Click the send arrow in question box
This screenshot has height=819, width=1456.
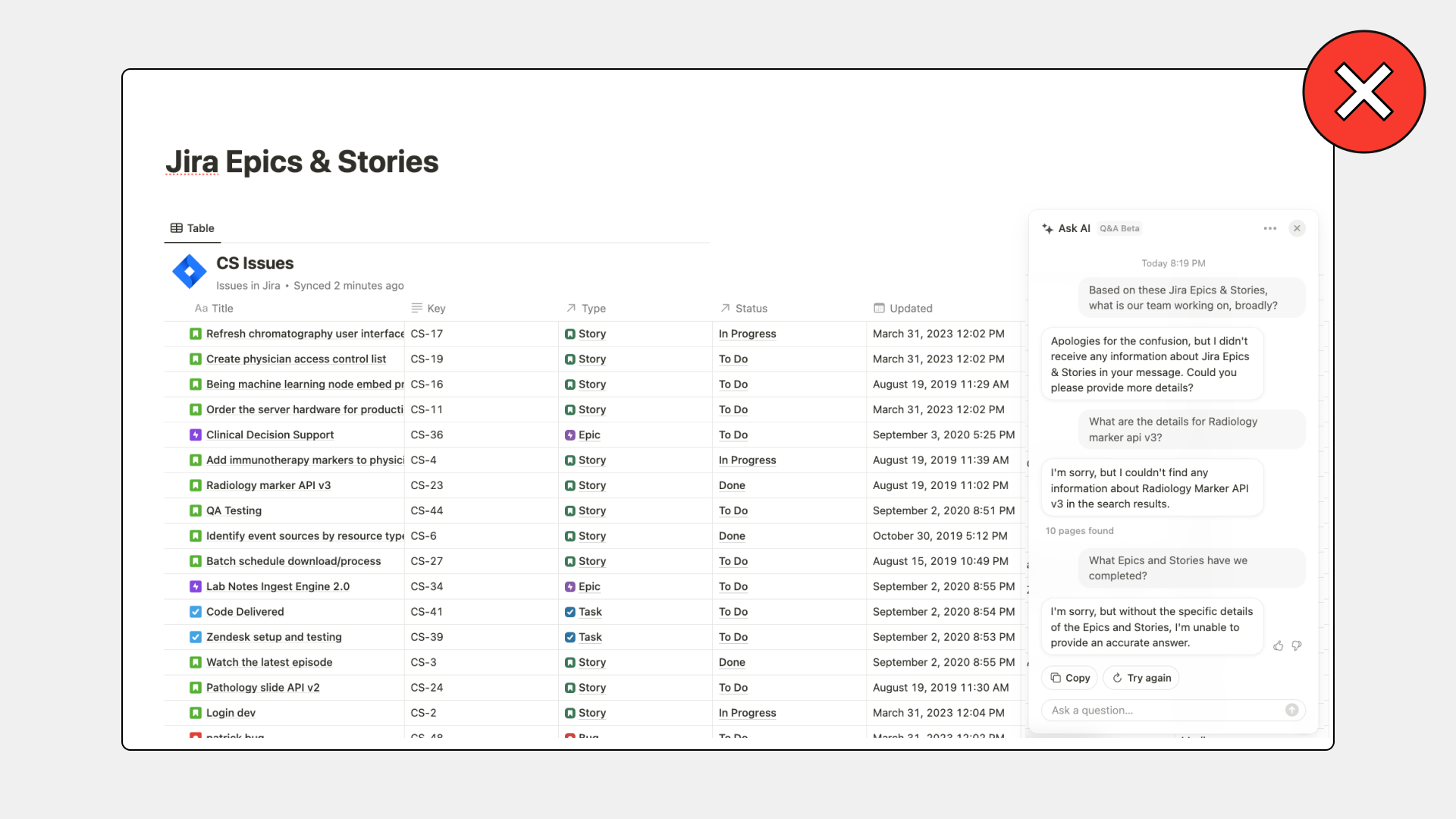tap(1291, 711)
